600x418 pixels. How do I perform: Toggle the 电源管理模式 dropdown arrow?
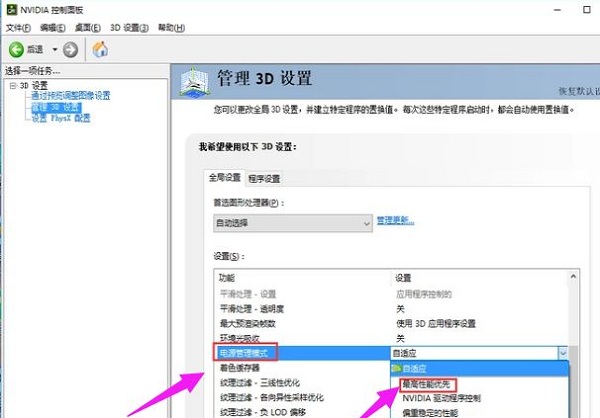pos(562,353)
